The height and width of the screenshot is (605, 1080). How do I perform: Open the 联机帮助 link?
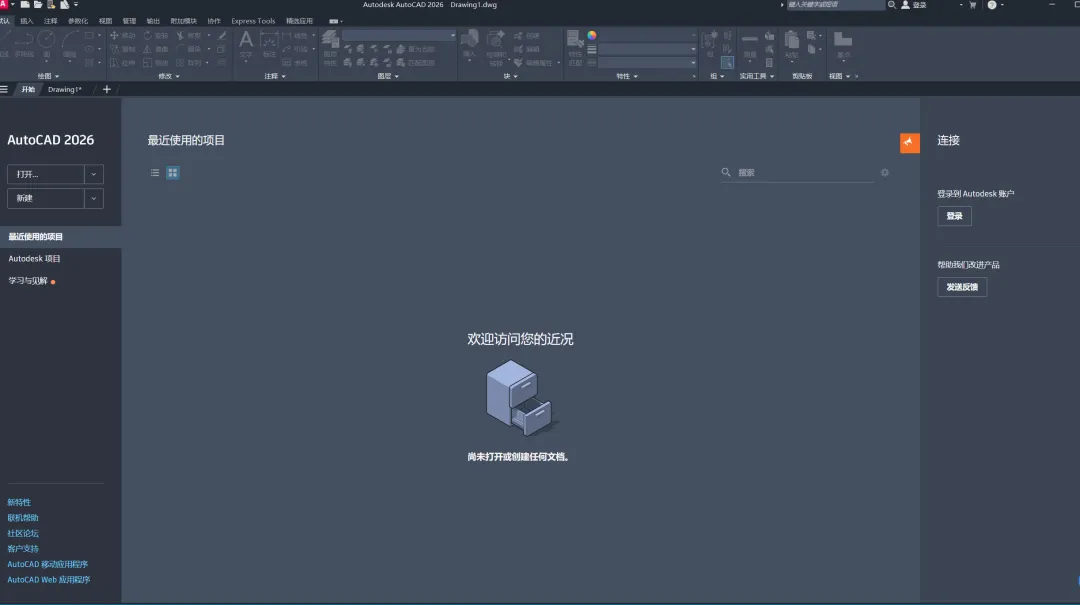click(23, 517)
